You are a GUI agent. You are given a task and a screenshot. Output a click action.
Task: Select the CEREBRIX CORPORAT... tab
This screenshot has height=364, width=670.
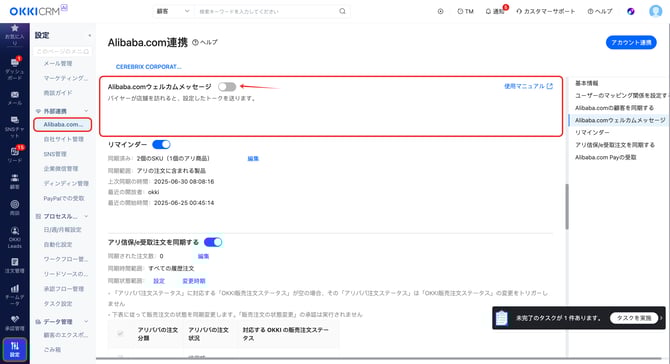click(x=148, y=67)
